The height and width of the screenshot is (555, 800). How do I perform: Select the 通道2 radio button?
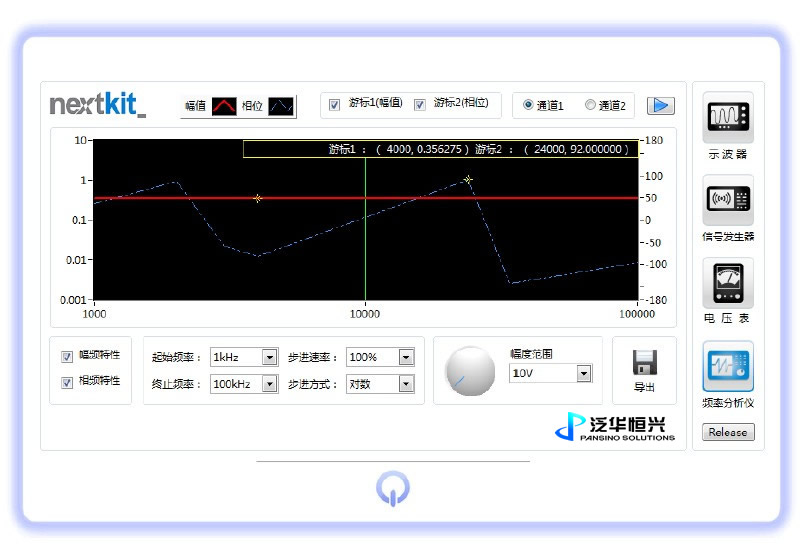pos(590,105)
